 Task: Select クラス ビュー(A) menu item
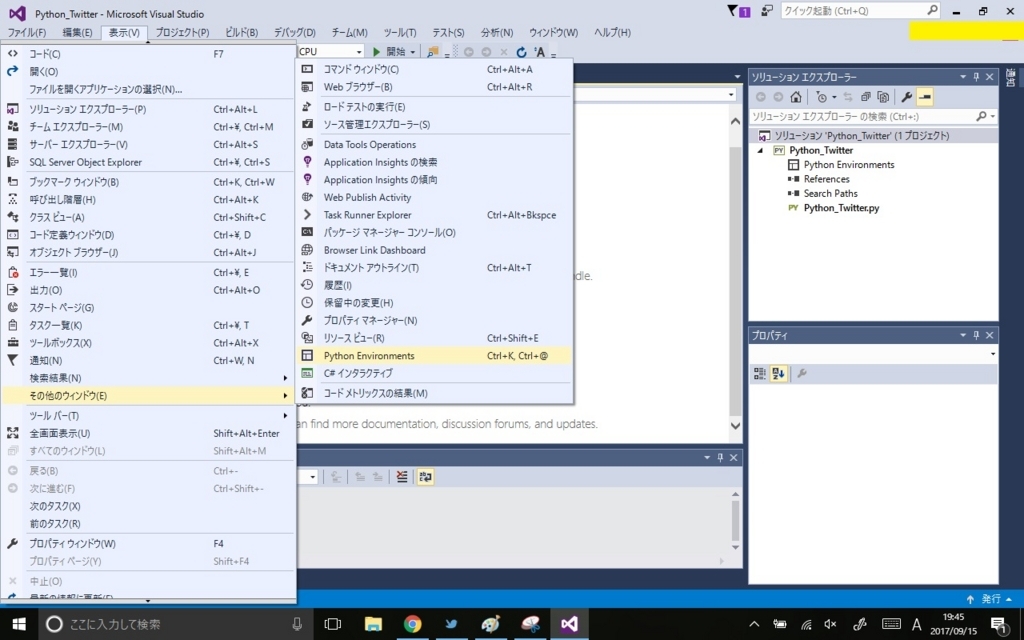[148, 217]
